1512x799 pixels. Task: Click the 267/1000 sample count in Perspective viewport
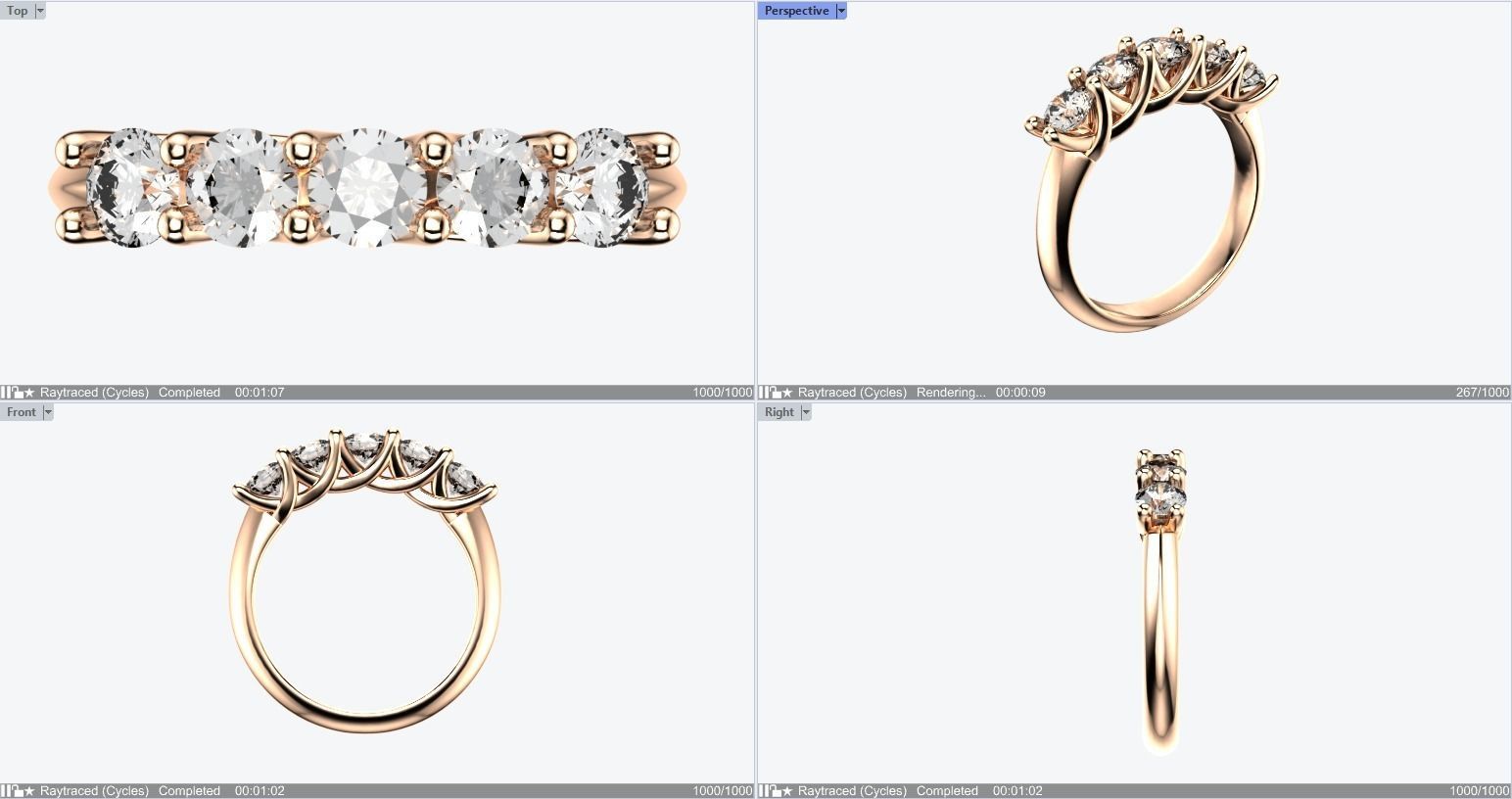1482,393
